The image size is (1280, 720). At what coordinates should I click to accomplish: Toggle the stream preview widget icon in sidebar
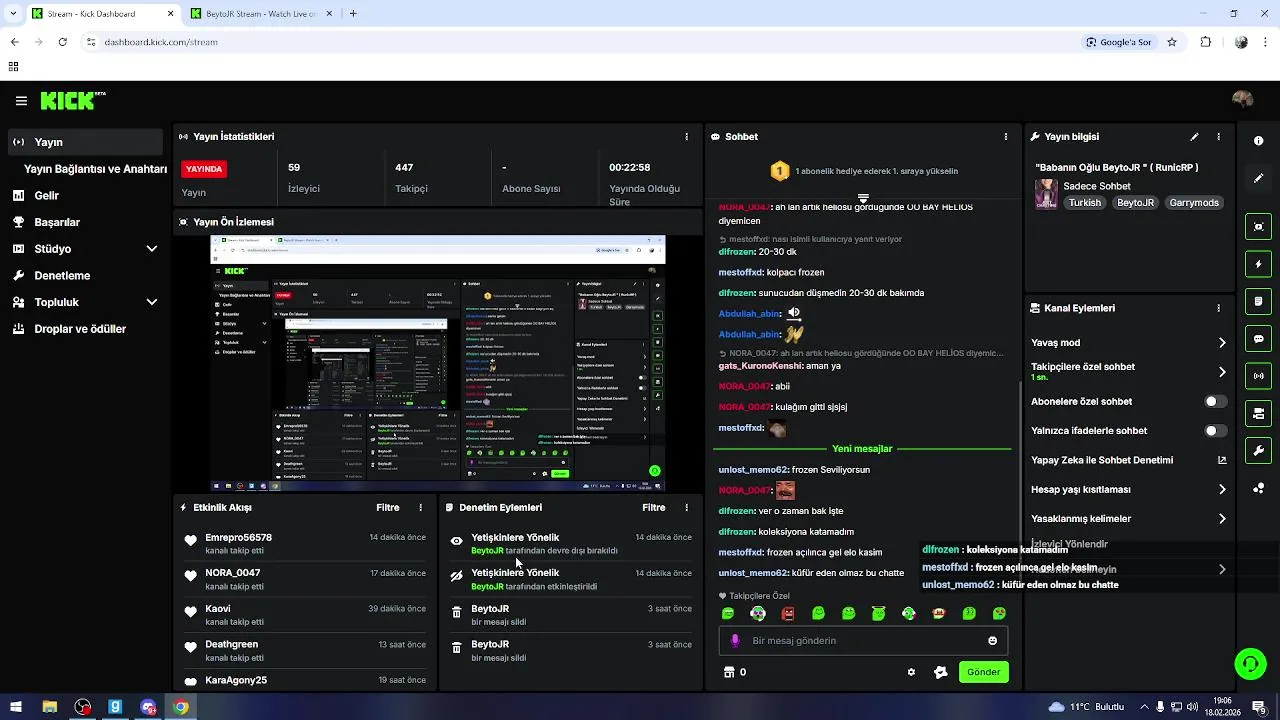1258,227
